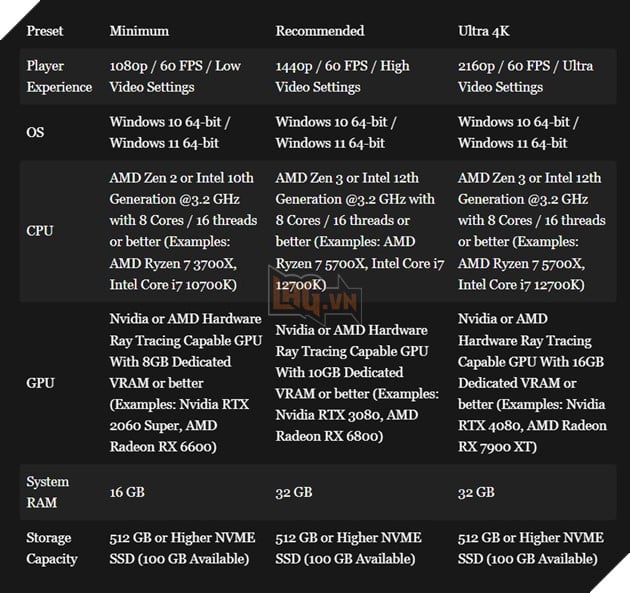The width and height of the screenshot is (630, 593).
Task: Click the Minimum CPU cell mentioning Ryzen 7 3700X
Action: 183,231
